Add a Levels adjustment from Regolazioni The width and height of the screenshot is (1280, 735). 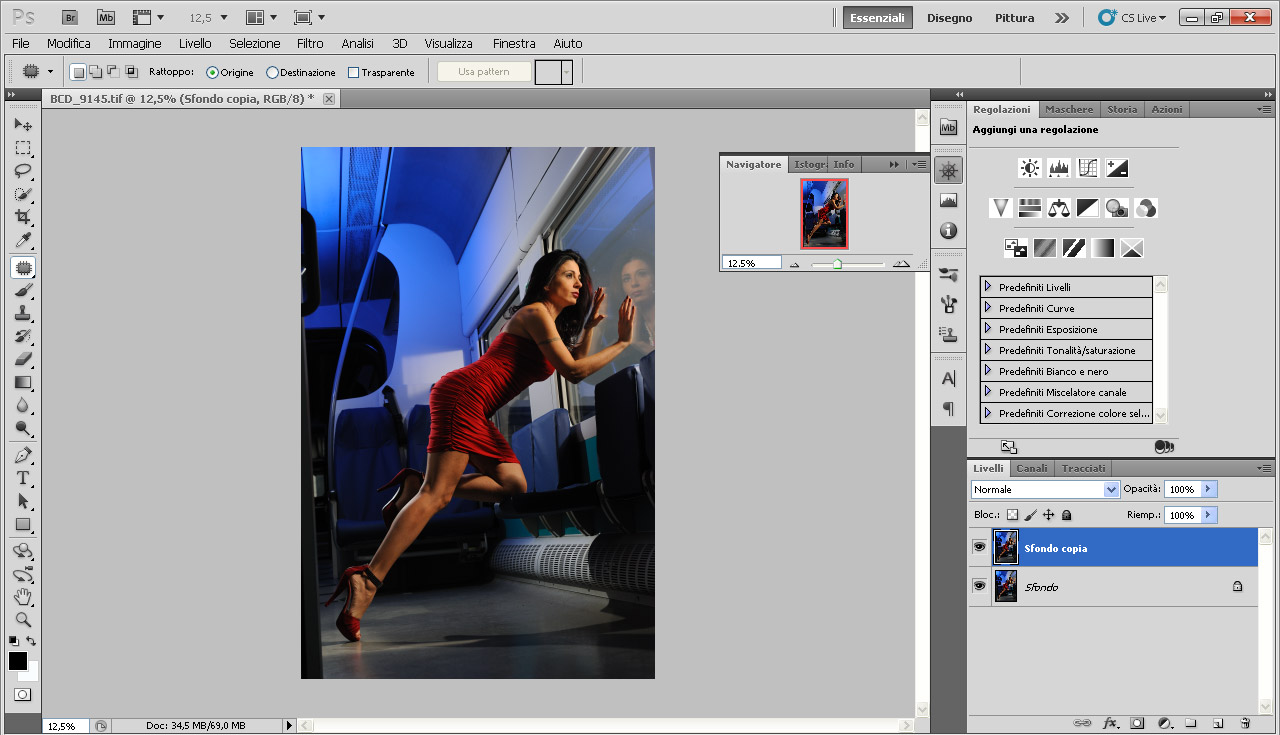pyautogui.click(x=1059, y=168)
